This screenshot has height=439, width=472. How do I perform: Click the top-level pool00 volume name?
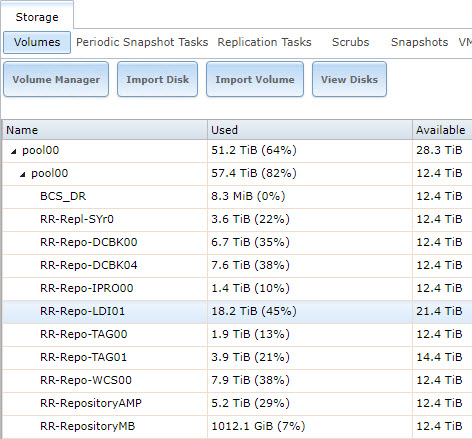(x=41, y=150)
